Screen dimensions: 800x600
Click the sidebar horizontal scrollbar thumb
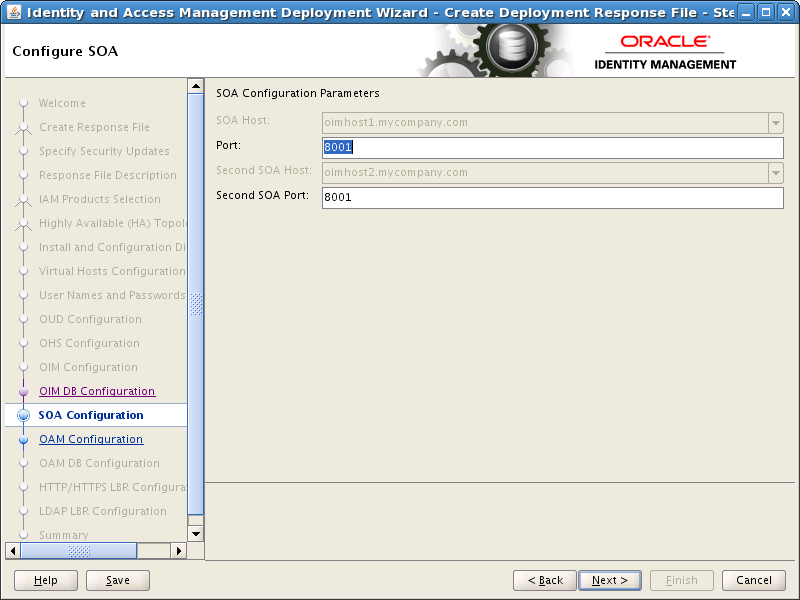tap(79, 551)
